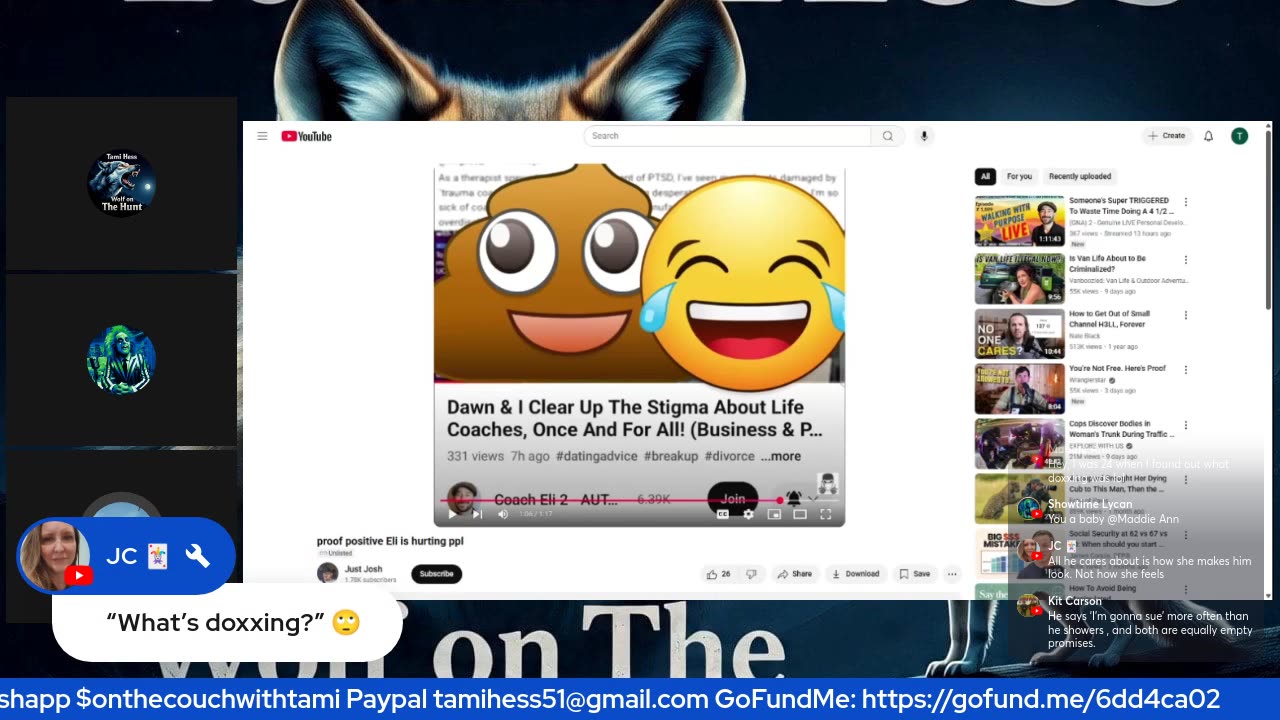This screenshot has width=1280, height=720.
Task: Click the #datingadvice hashtag
Action: 597,456
